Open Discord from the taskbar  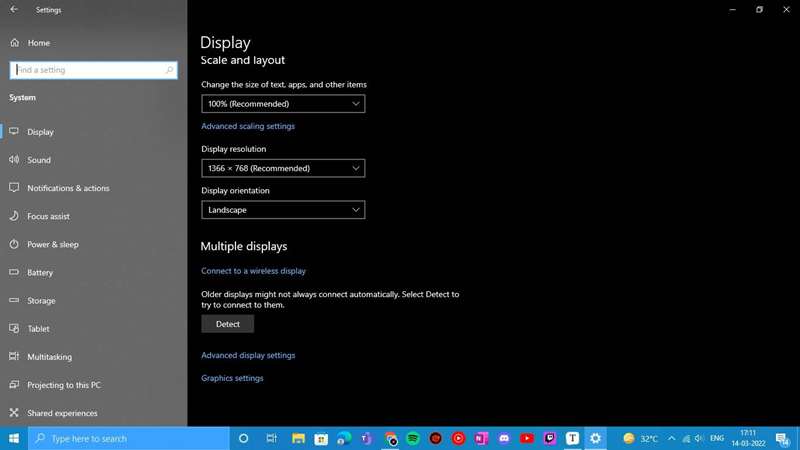coord(504,438)
